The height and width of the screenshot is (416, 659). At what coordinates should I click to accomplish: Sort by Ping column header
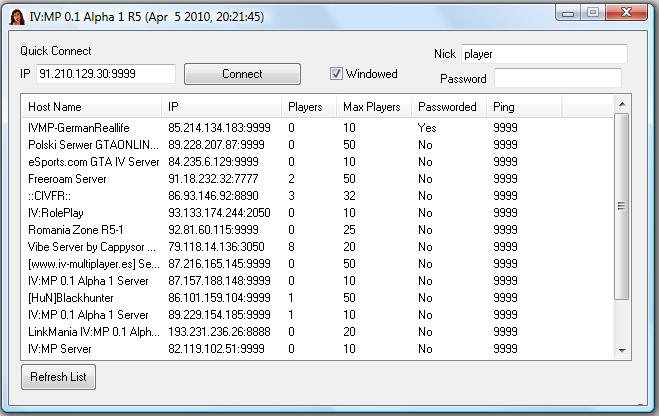(x=524, y=107)
